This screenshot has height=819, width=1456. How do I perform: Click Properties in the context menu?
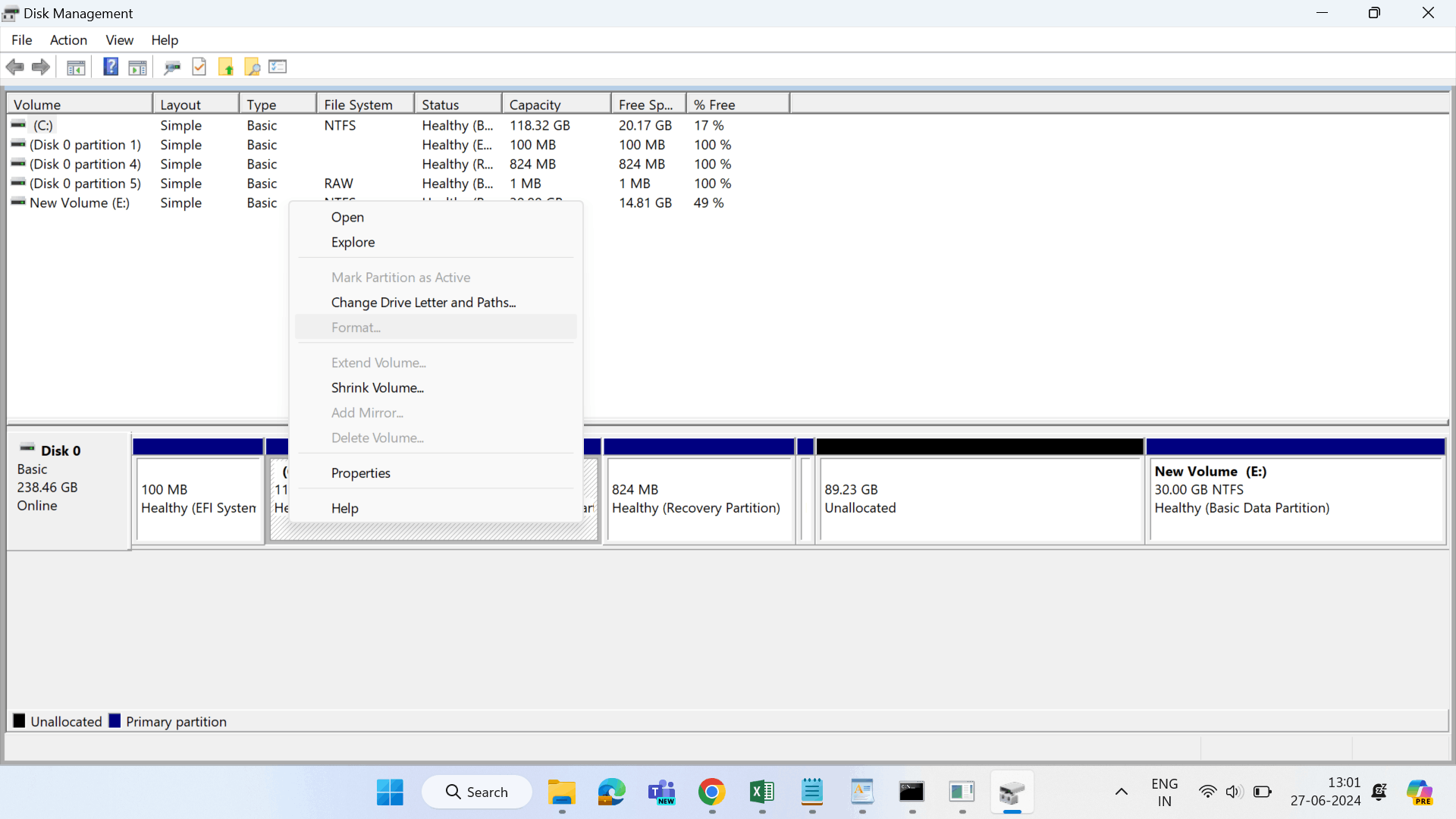360,473
